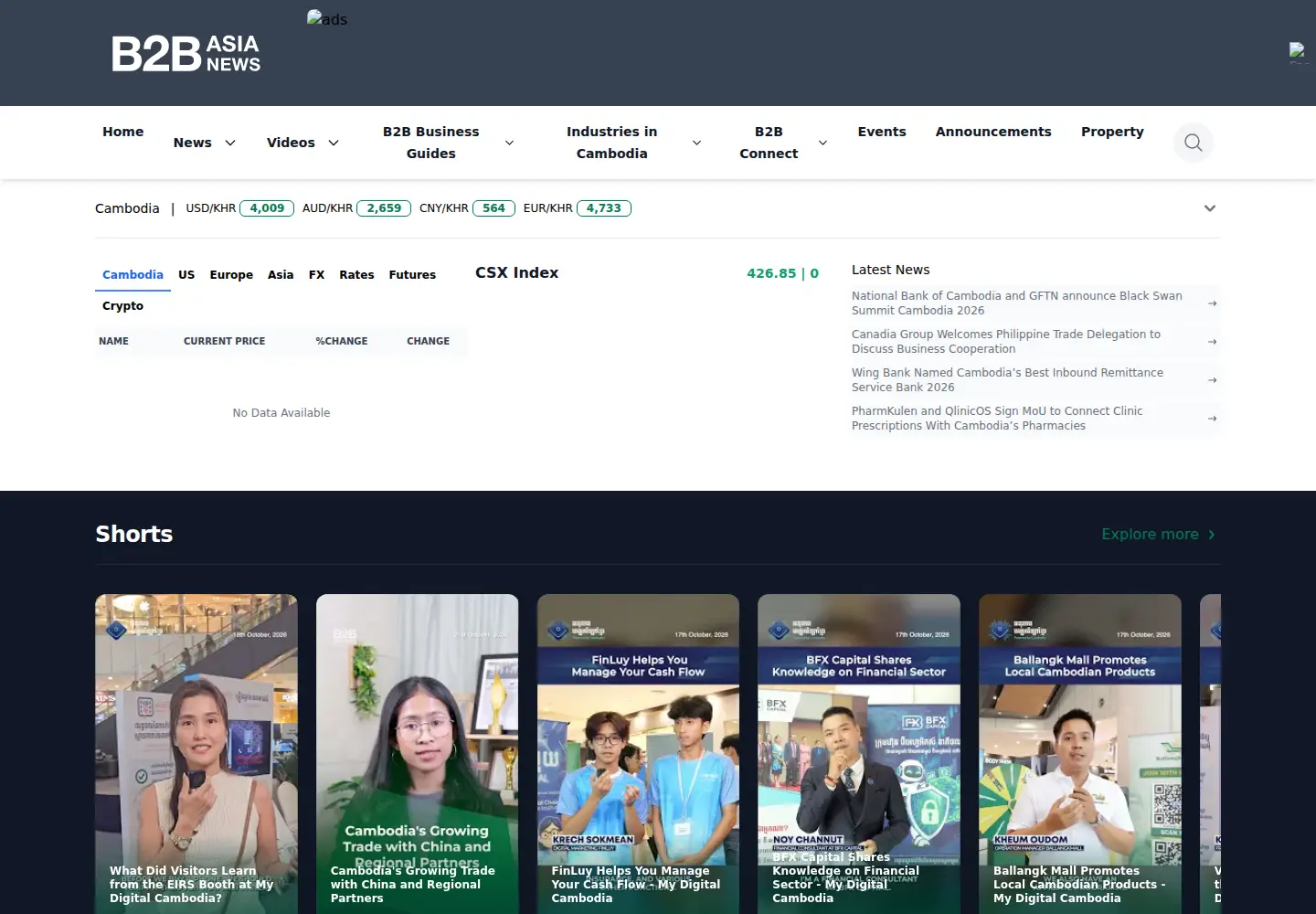This screenshot has height=914, width=1316.
Task: Expand the News menu chevron
Action: tap(230, 143)
